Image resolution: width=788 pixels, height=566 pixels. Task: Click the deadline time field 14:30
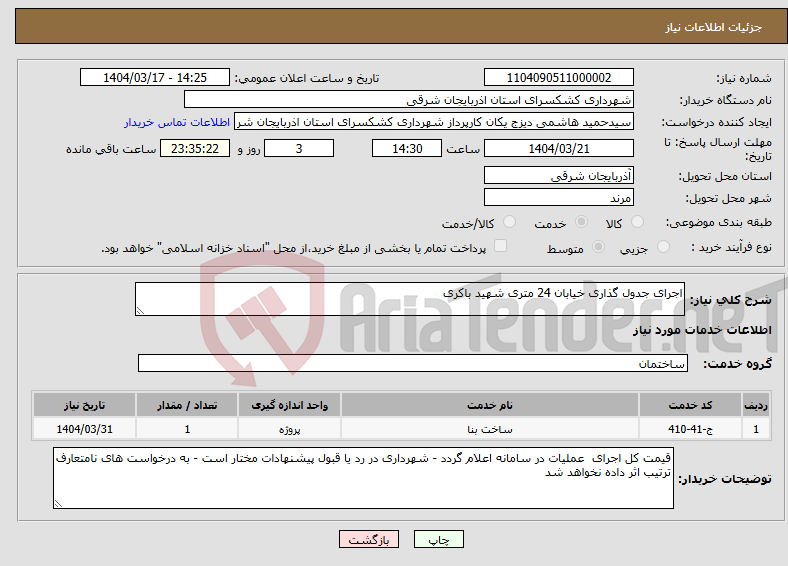(407, 148)
